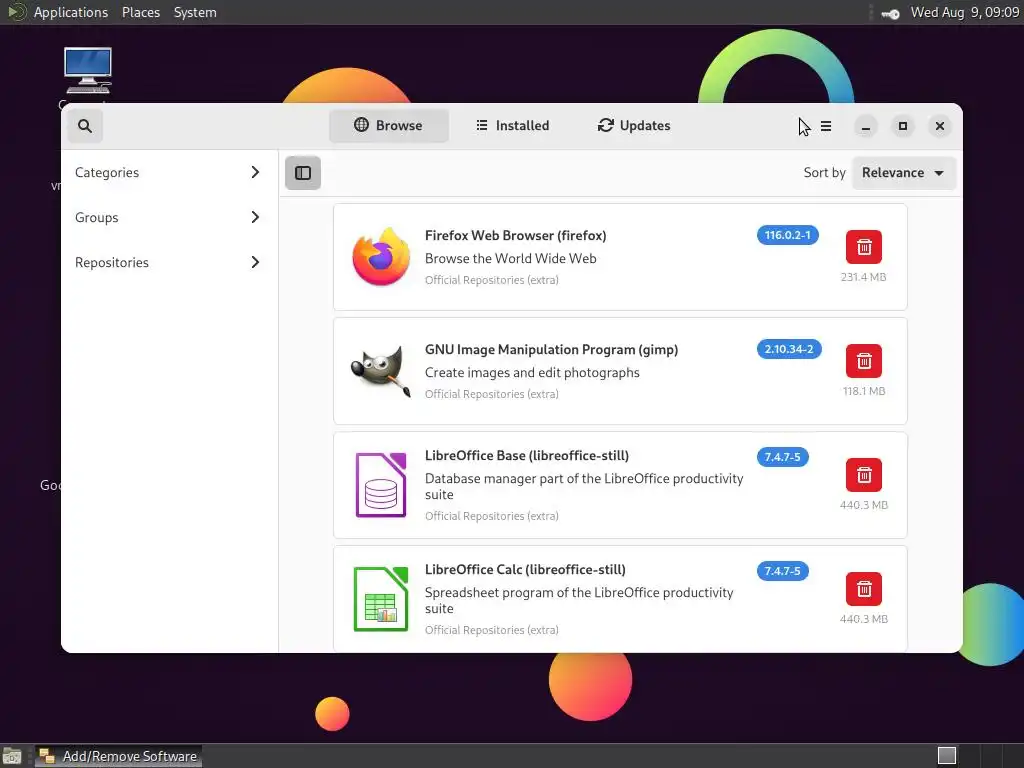Click the Firefox version badge 116.0.2-1
Screen dimensions: 1024x768
click(x=788, y=235)
